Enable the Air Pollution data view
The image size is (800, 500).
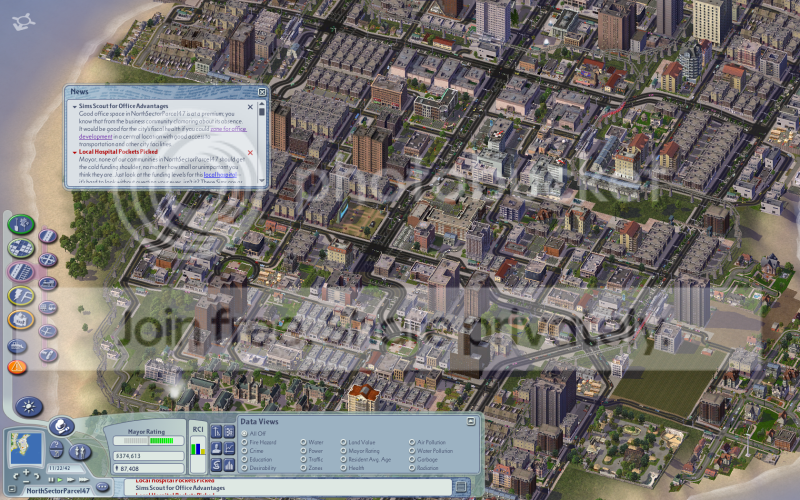pyautogui.click(x=412, y=442)
